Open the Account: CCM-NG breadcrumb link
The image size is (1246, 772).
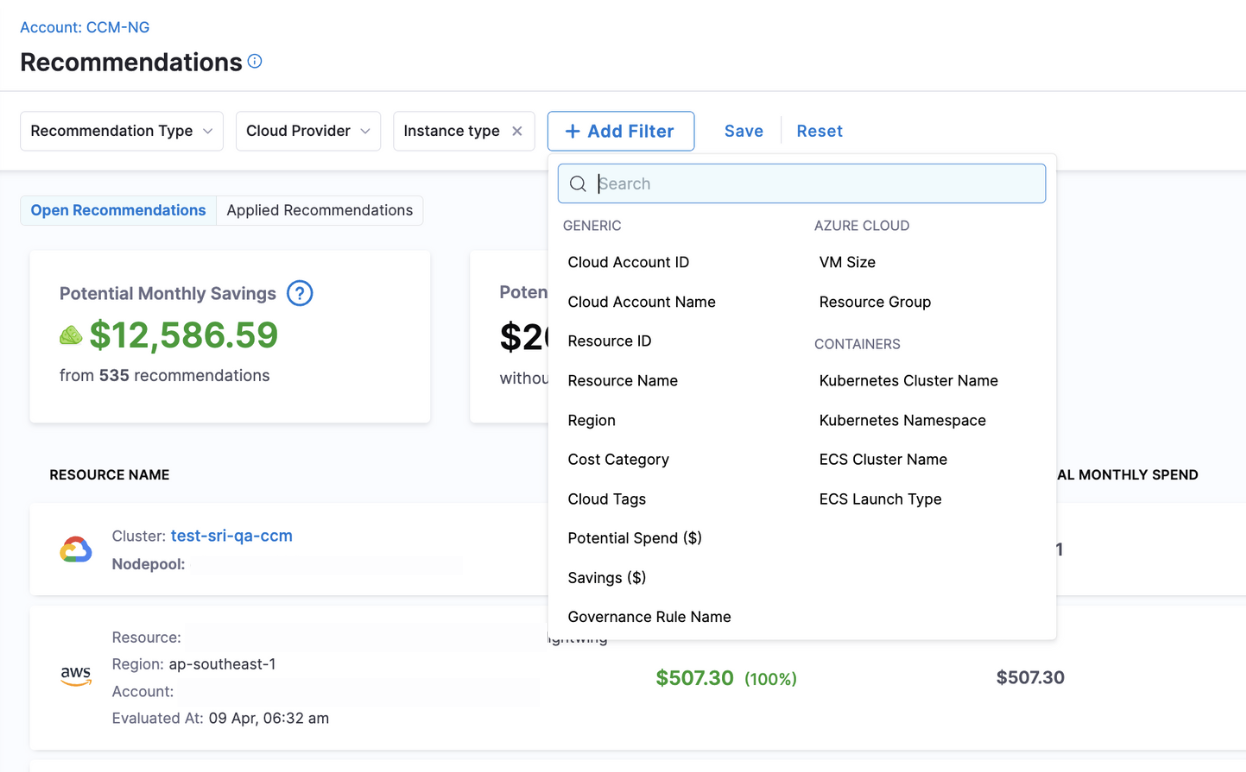85,27
